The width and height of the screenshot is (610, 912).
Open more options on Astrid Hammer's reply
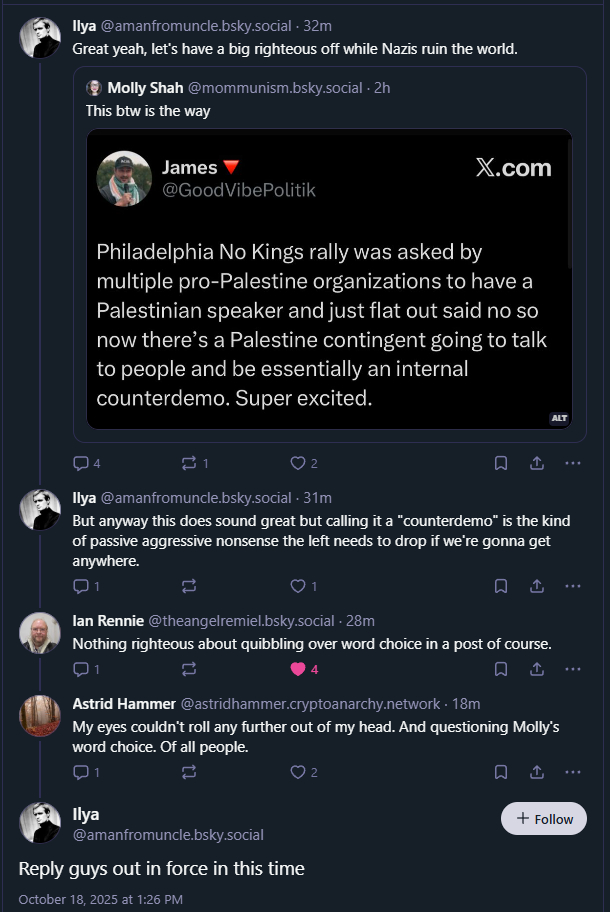coord(572,772)
